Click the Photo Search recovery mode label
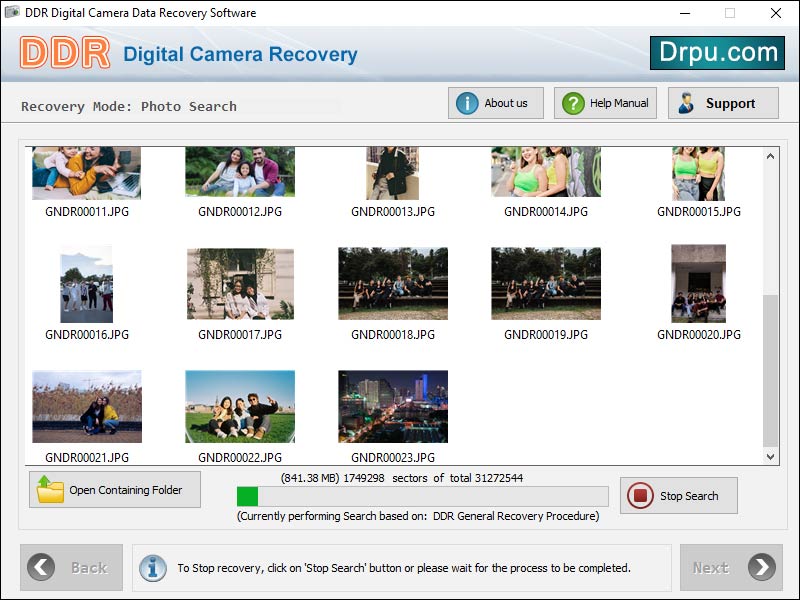800x600 pixels. click(188, 106)
